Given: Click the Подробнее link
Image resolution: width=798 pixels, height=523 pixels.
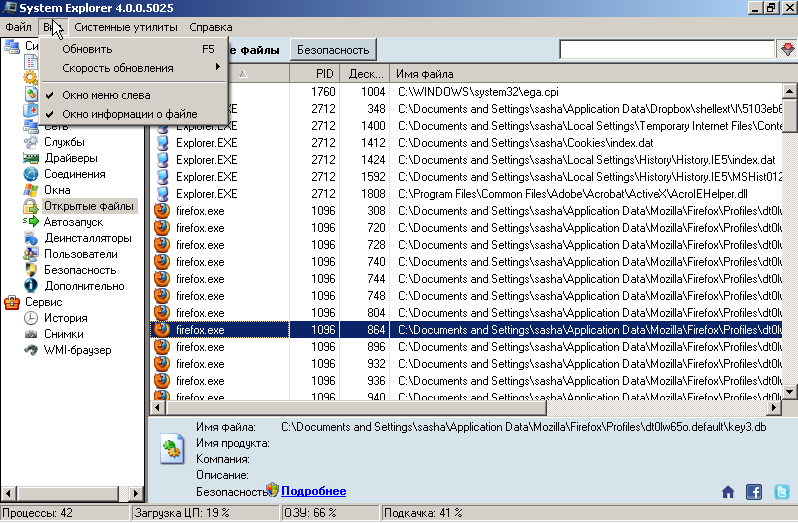Looking at the screenshot, I should (314, 491).
